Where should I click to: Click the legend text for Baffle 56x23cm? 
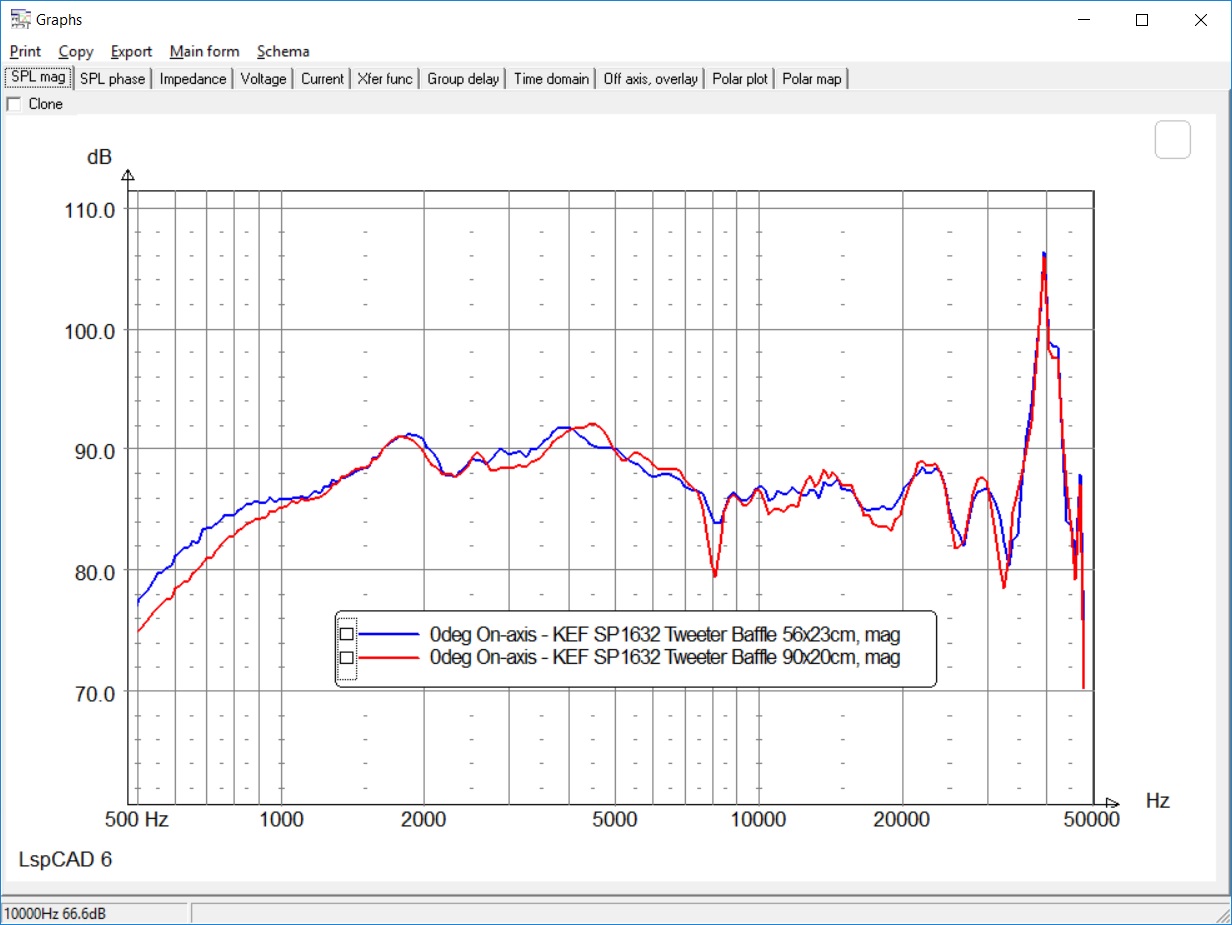(665, 633)
